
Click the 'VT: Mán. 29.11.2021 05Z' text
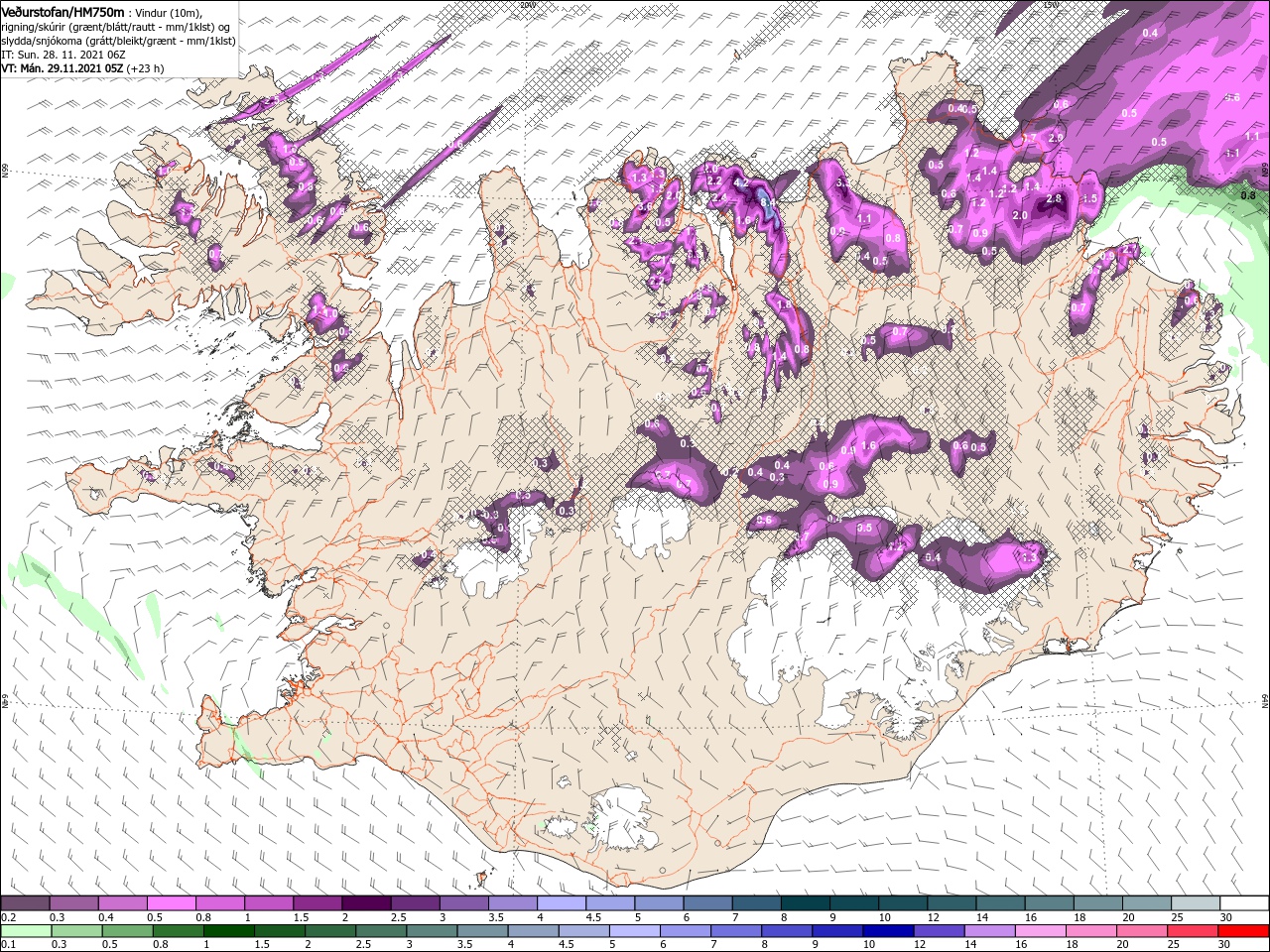[62, 68]
